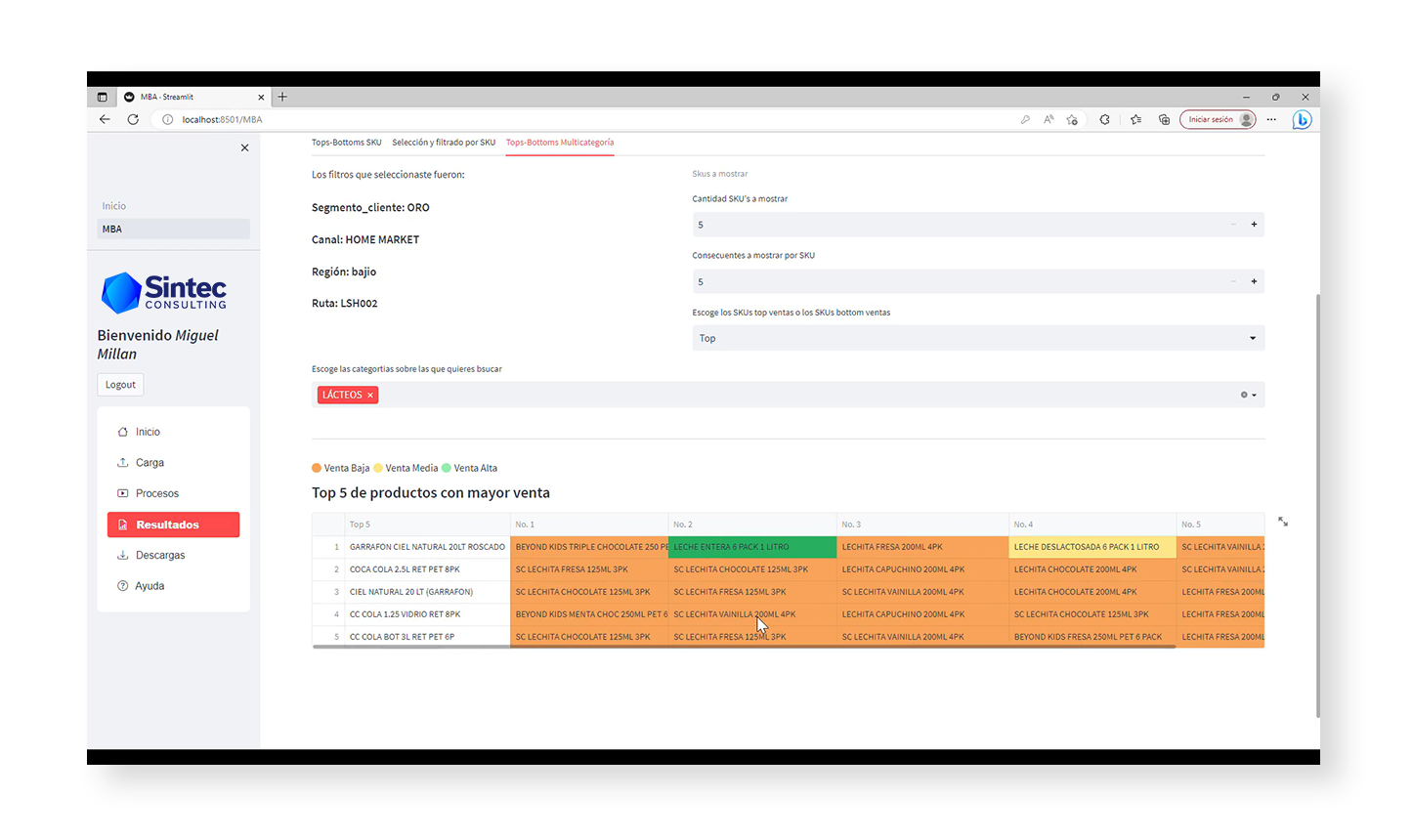The height and width of the screenshot is (840, 1413).
Task: Open the Favorites list icon
Action: 1135,119
